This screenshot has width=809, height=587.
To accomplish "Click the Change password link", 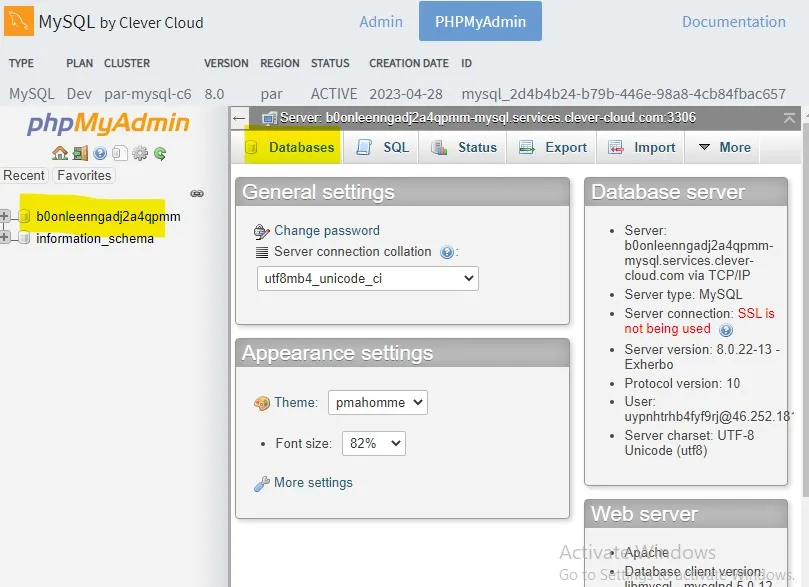I will [x=327, y=231].
